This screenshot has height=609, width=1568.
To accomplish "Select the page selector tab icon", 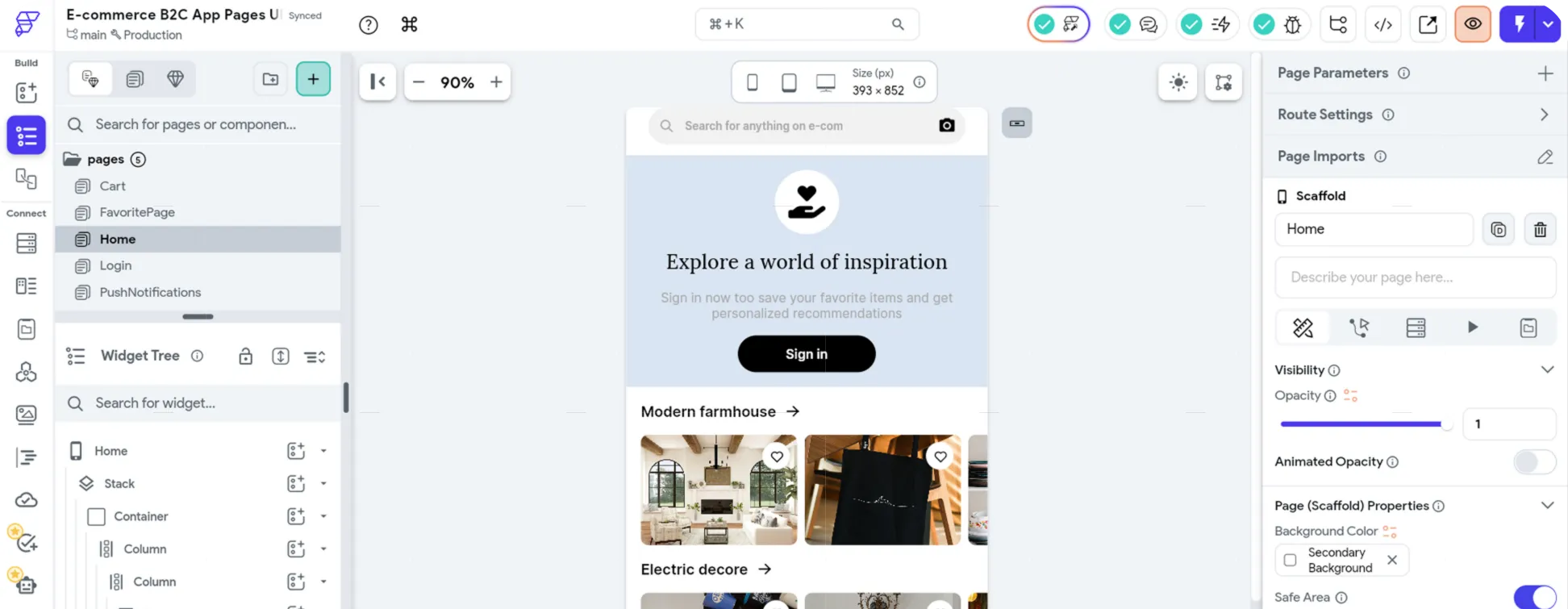I will click(90, 79).
